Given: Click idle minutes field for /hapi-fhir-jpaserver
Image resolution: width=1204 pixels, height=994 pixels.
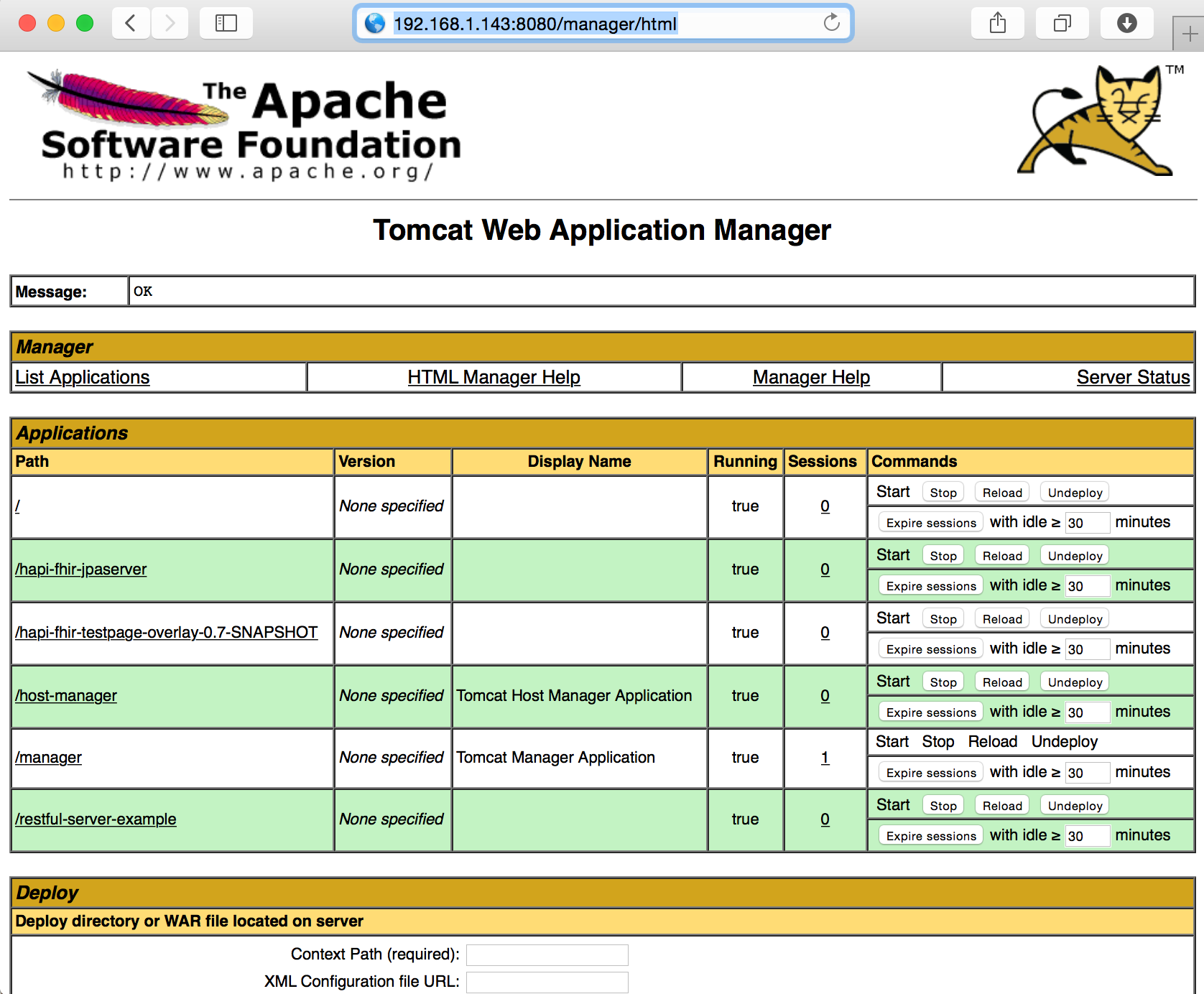Looking at the screenshot, I should coord(1088,586).
